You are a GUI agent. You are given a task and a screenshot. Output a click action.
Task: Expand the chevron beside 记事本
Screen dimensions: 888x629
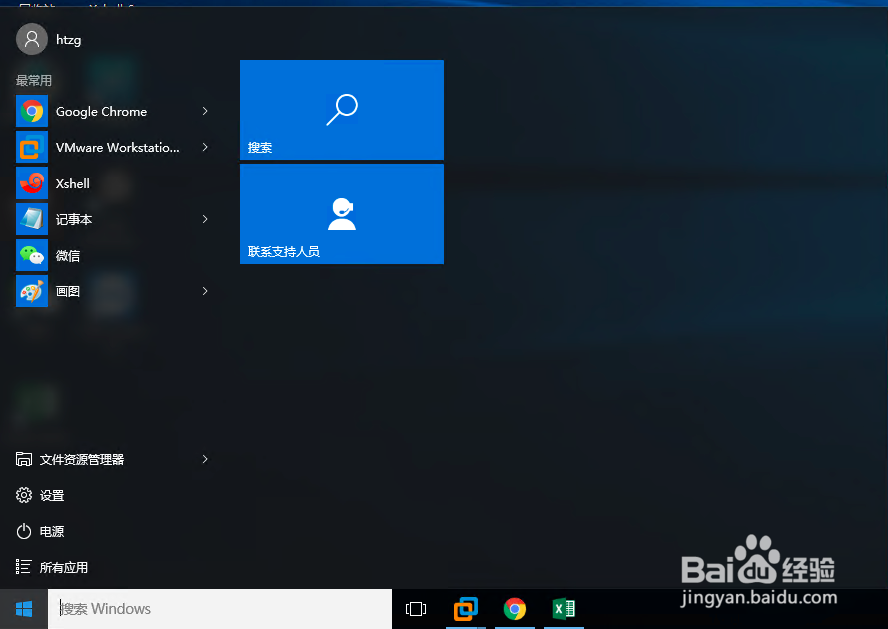click(x=205, y=219)
